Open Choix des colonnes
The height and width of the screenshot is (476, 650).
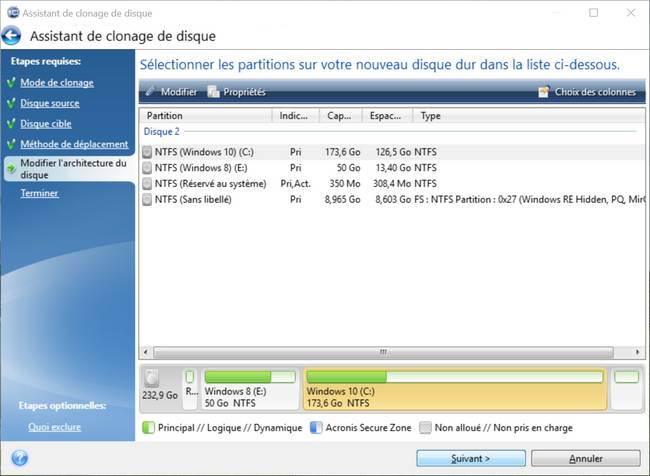[x=587, y=92]
